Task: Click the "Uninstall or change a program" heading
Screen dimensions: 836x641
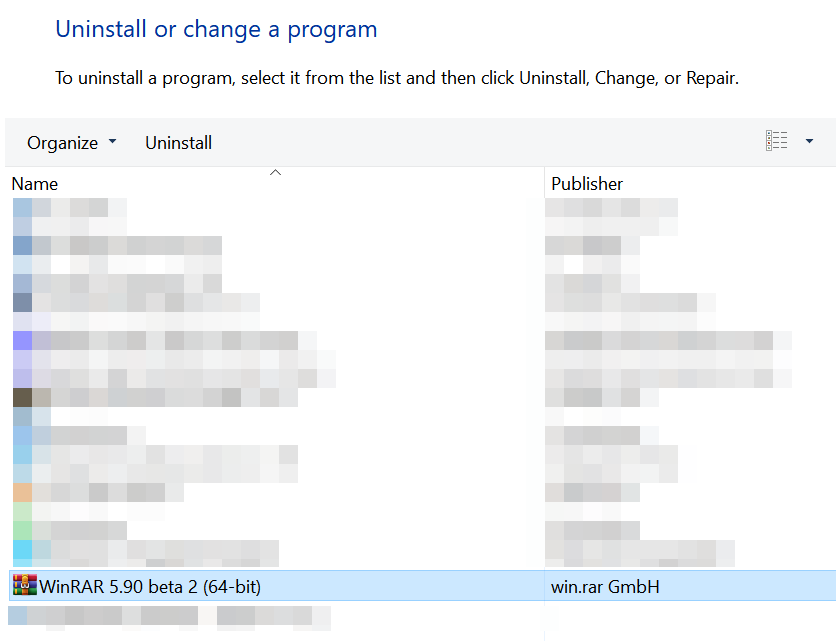Action: (216, 29)
